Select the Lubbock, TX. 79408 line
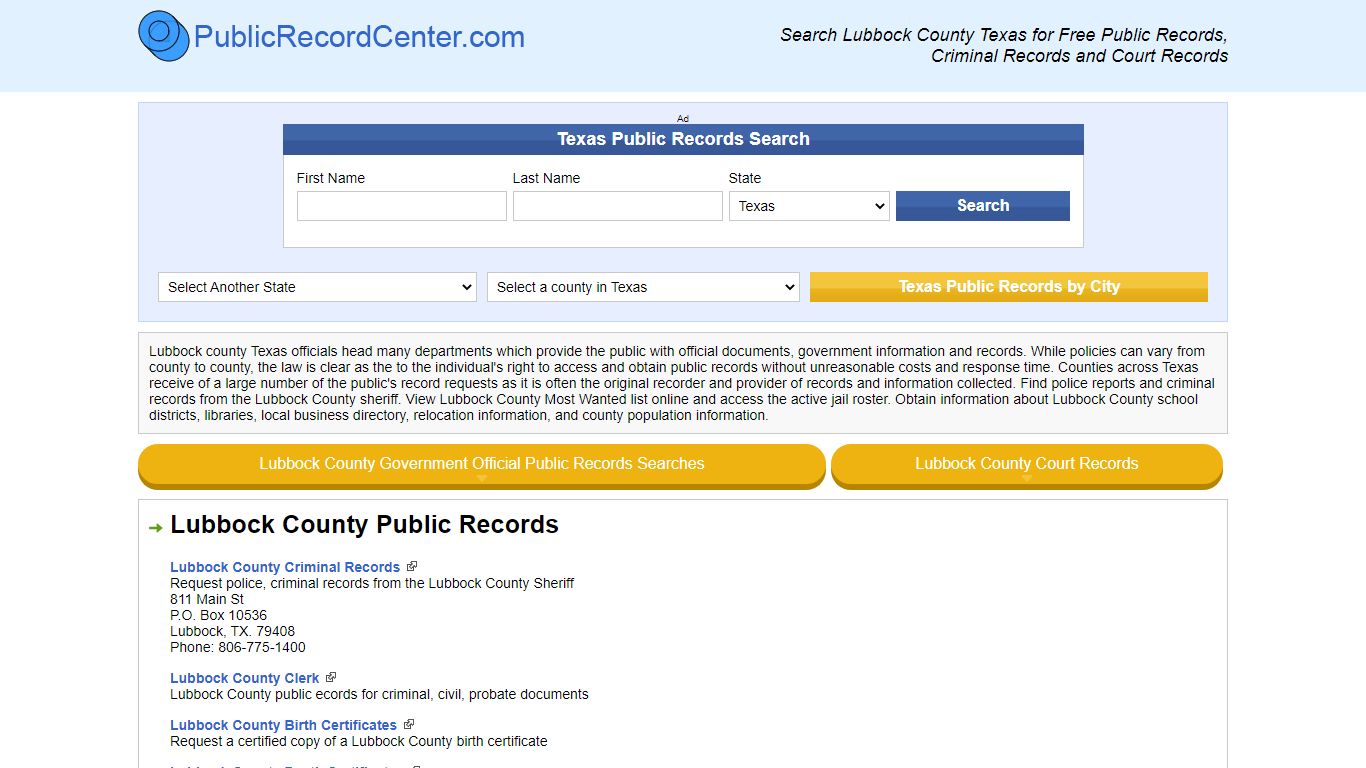This screenshot has width=1366, height=768. tap(232, 631)
